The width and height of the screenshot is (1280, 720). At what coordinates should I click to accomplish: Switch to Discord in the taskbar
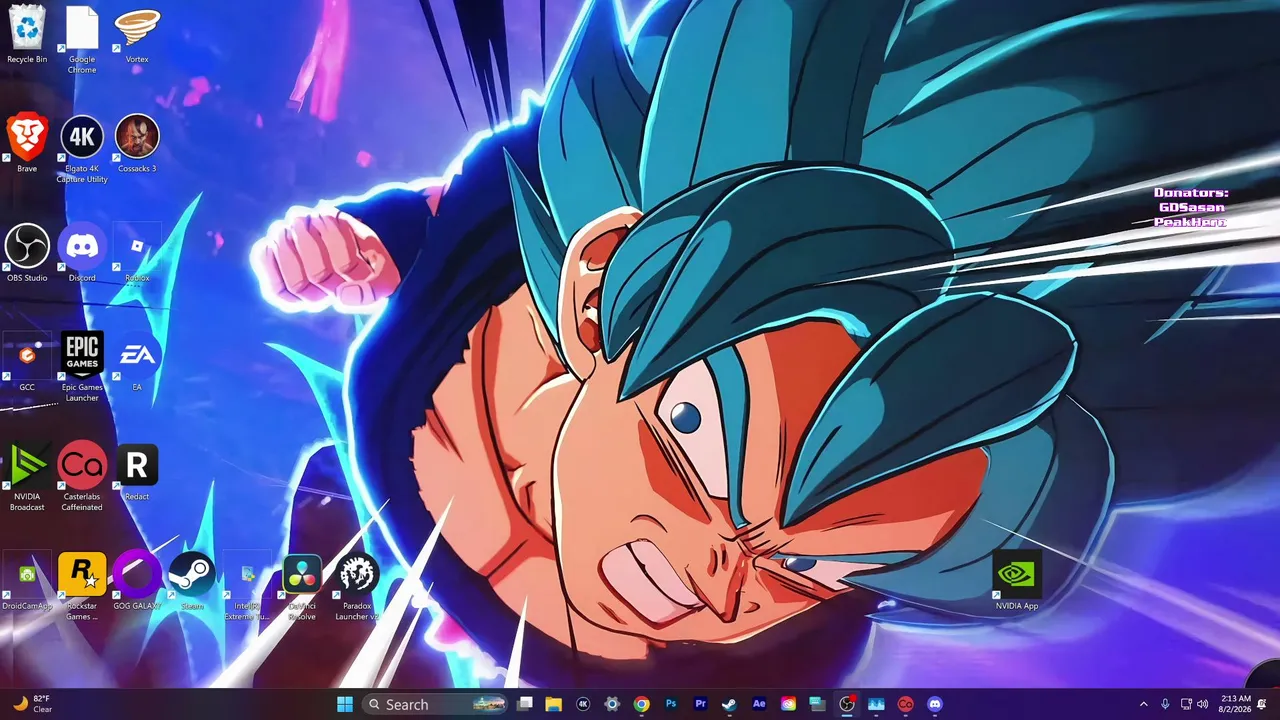point(935,704)
